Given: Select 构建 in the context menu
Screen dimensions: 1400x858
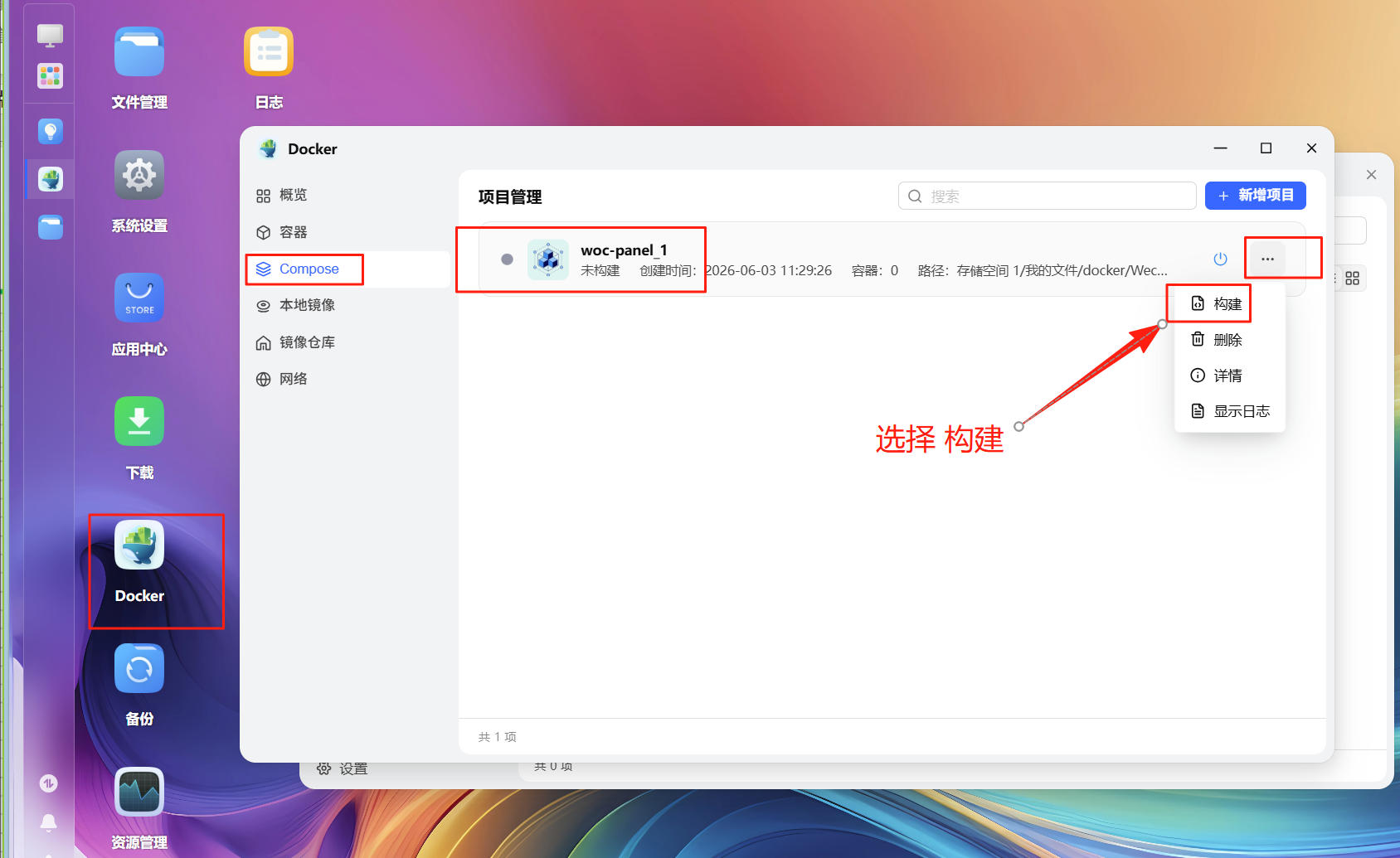Looking at the screenshot, I should point(1229,304).
